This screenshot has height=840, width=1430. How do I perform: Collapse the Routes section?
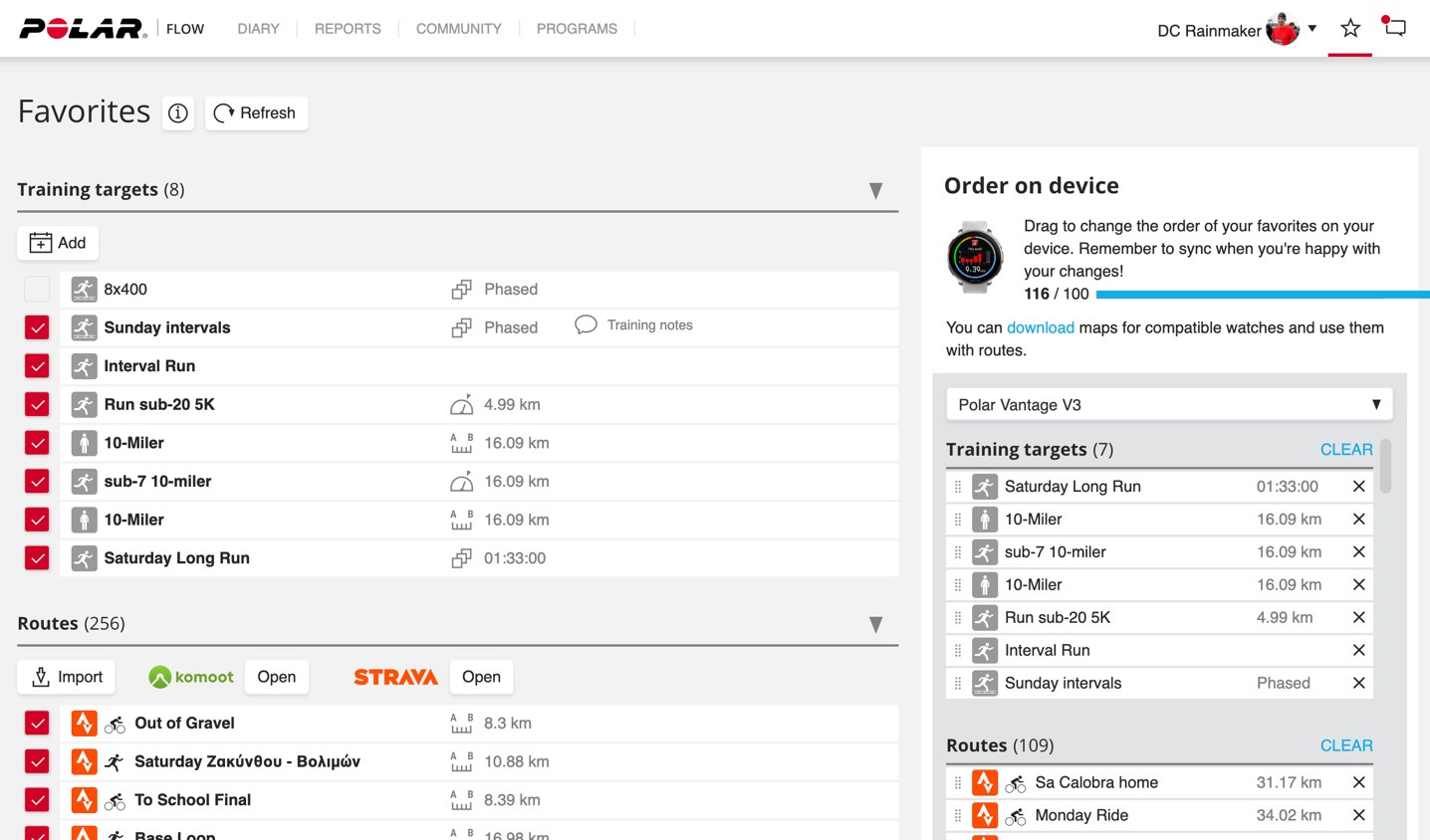[x=875, y=625]
